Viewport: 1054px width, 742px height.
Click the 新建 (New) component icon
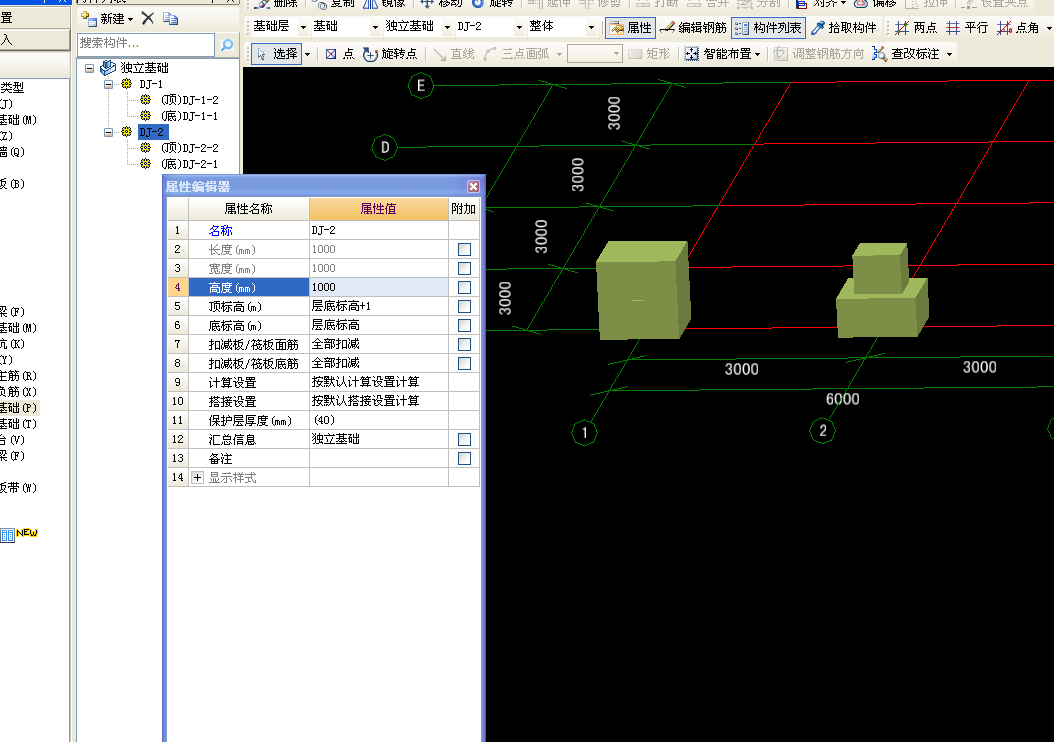(88, 18)
